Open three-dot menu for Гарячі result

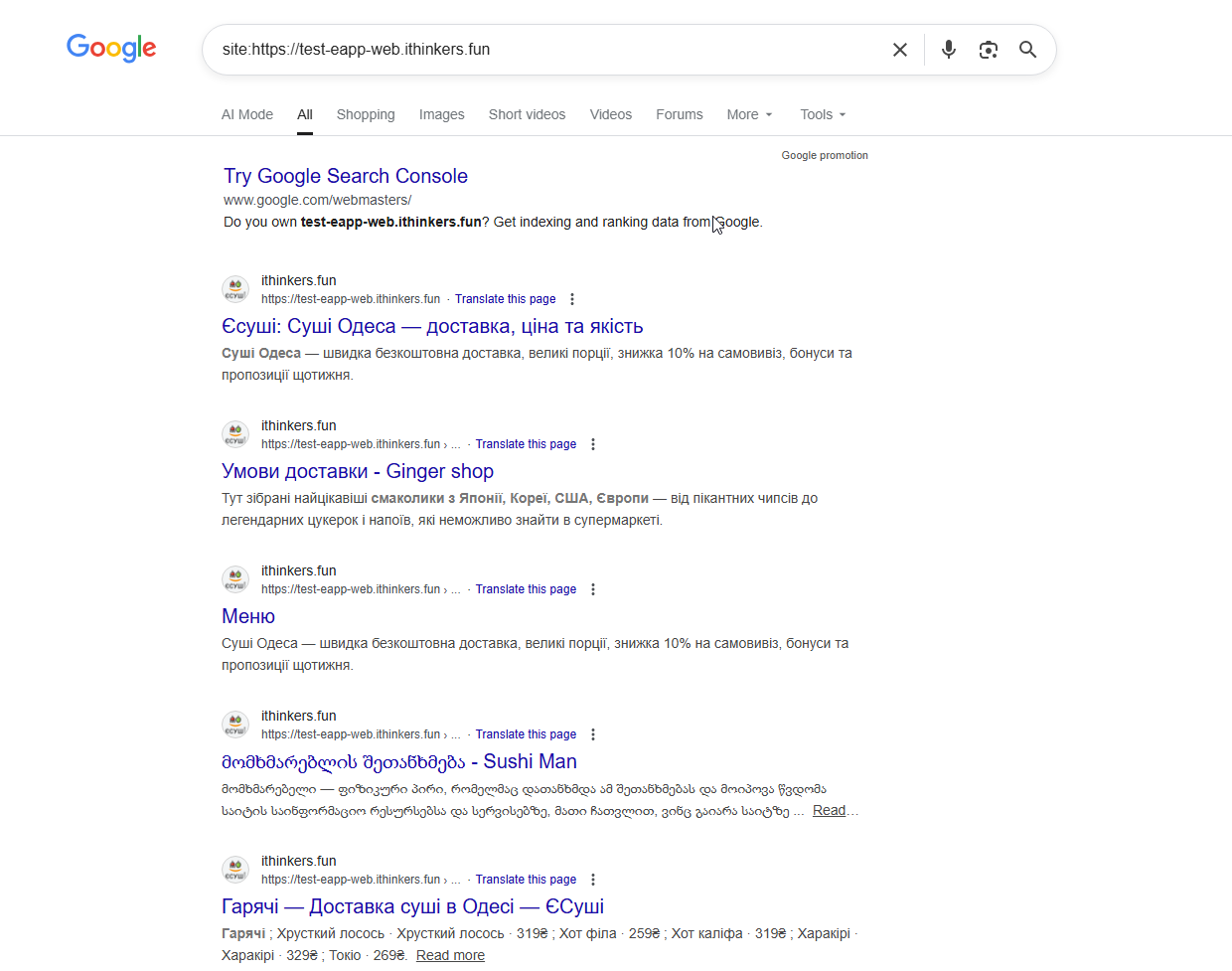593,880
